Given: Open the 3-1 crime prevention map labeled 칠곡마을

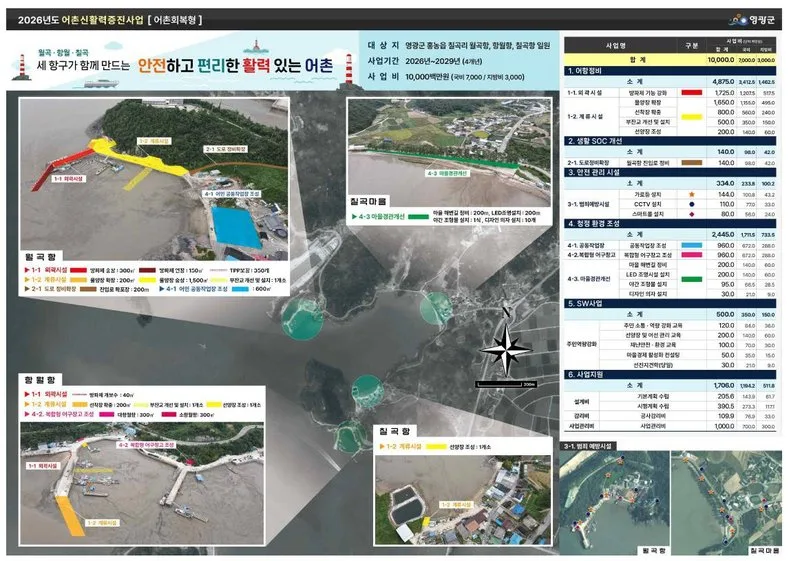Looking at the screenshot, I should coord(726,502).
